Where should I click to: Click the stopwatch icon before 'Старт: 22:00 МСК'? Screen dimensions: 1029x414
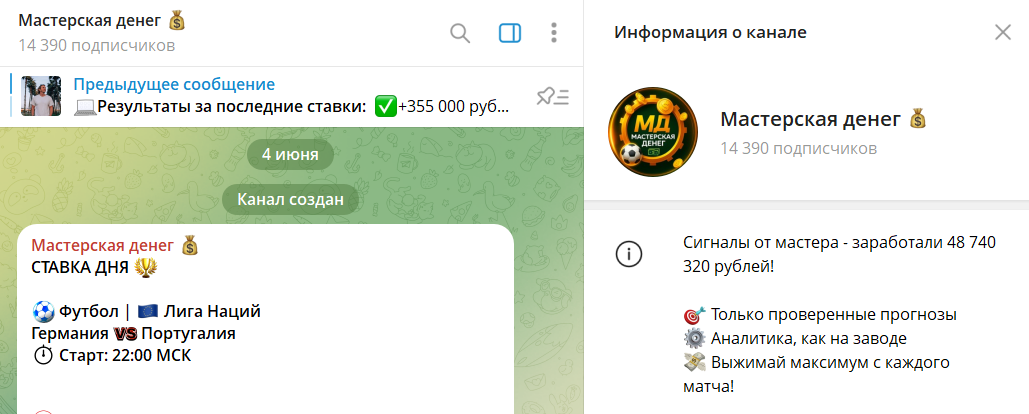(x=43, y=356)
